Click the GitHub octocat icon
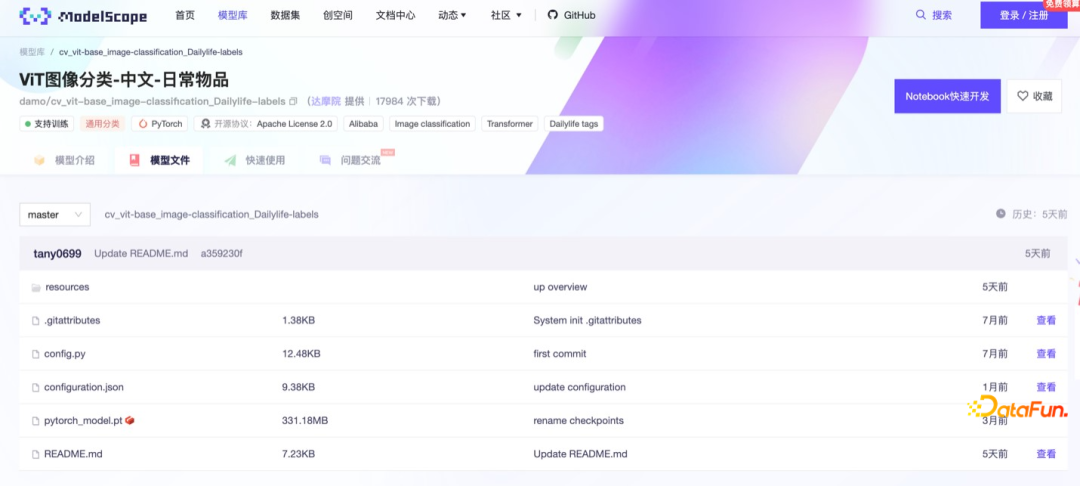 (552, 14)
